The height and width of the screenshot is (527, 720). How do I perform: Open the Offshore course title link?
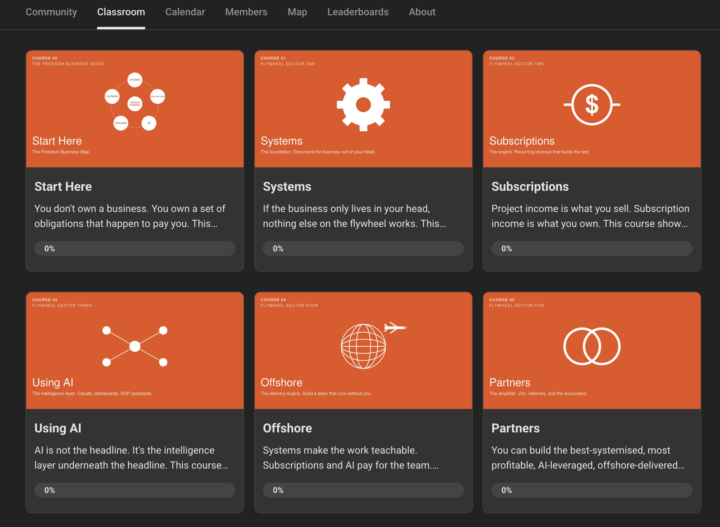[287, 428]
